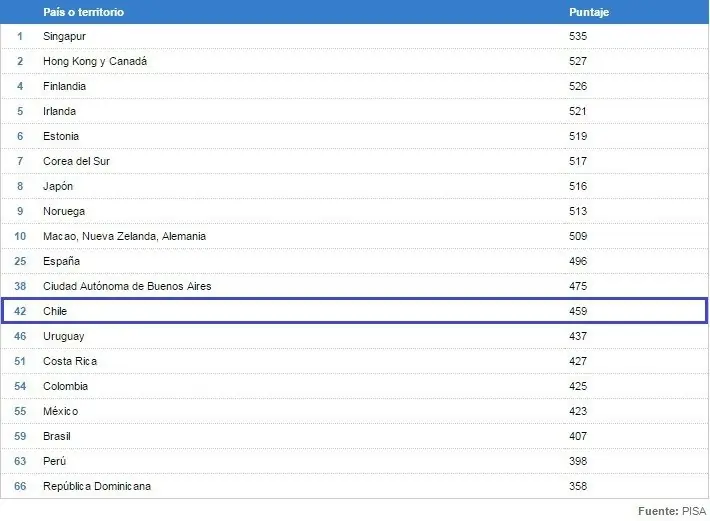The width and height of the screenshot is (710, 521).
Task: Click Costa Rica's score 427
Action: tap(578, 361)
